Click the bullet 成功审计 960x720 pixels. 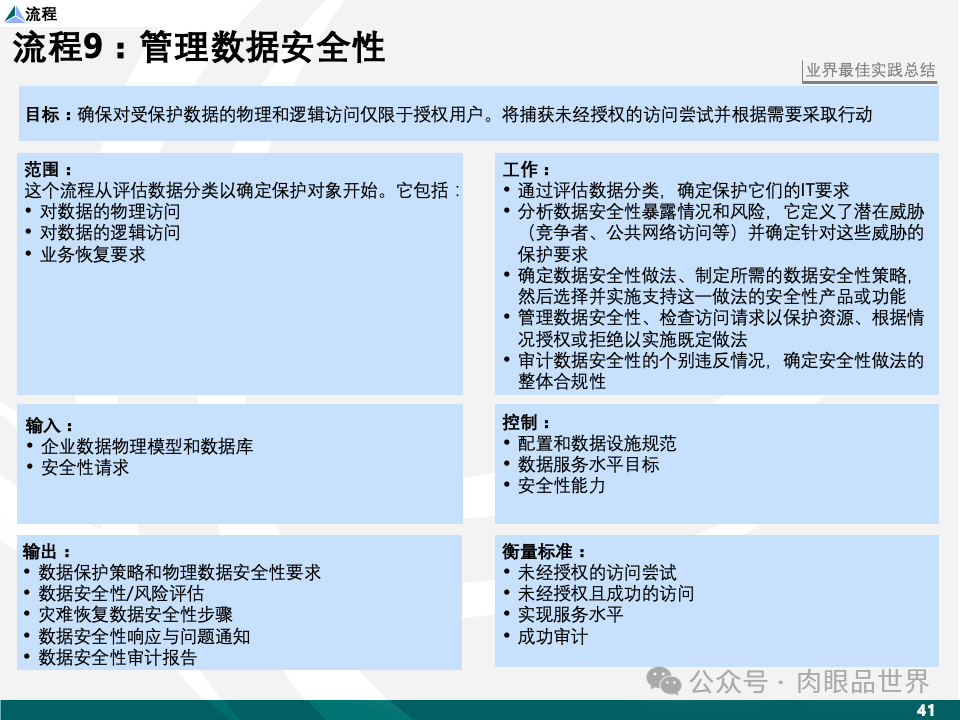(553, 637)
